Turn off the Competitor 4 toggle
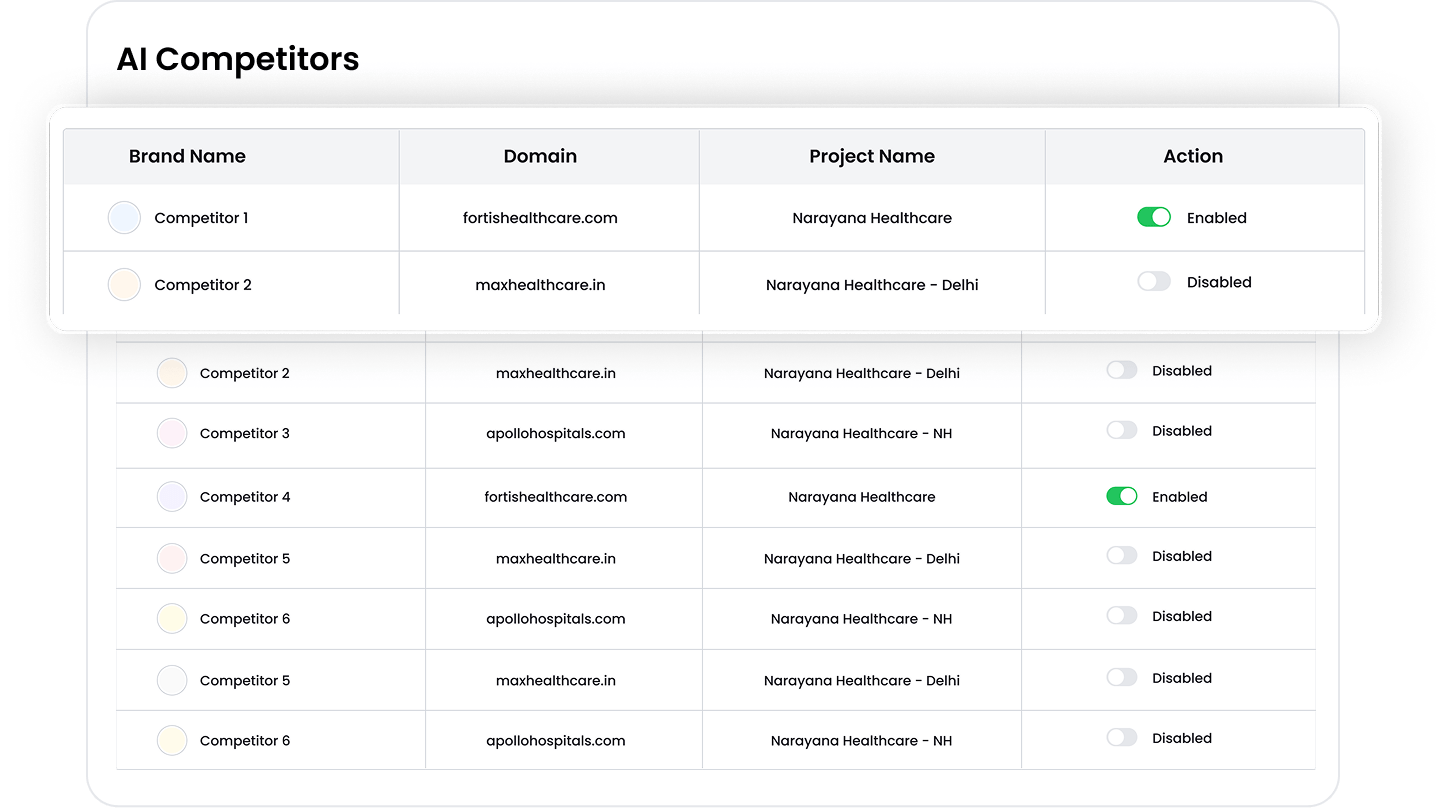Image resolution: width=1444 pixels, height=808 pixels. click(x=1121, y=497)
